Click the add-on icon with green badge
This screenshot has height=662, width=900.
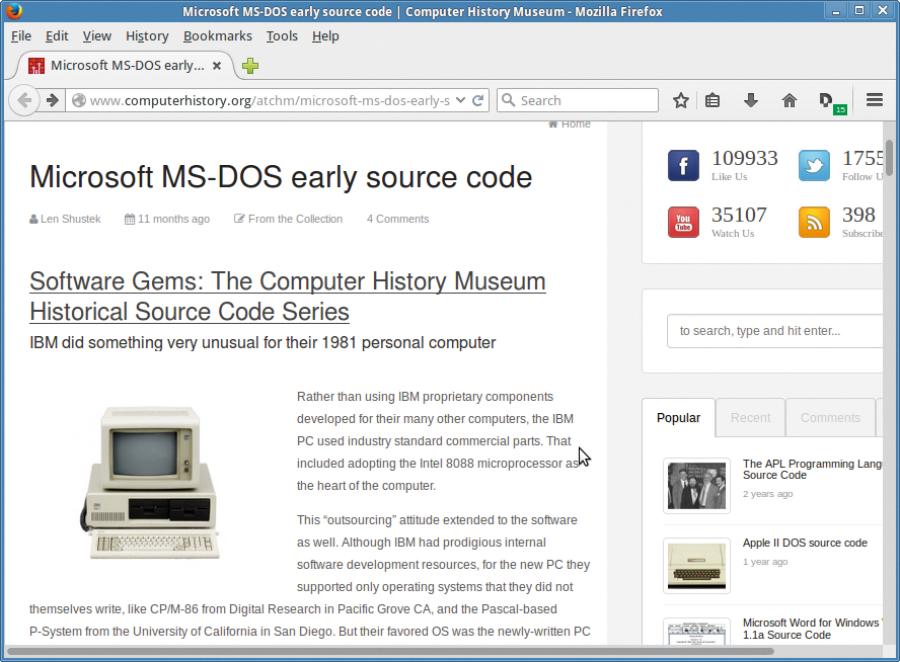[831, 102]
